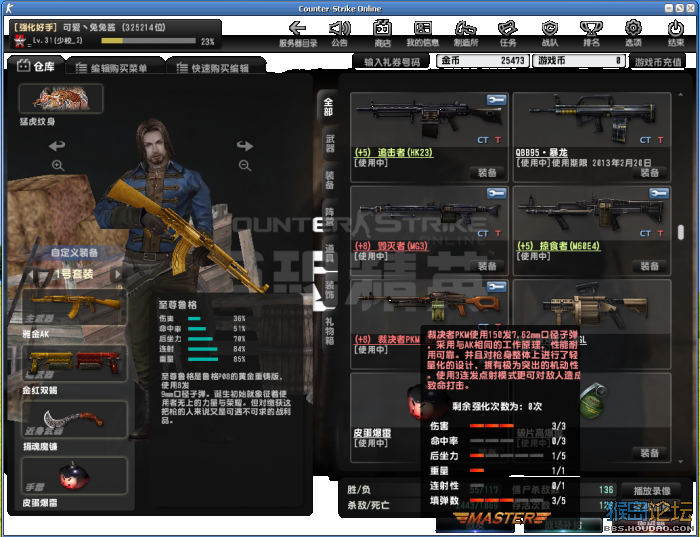
Task: Select grenade launcher weapon image
Action: [x=594, y=306]
